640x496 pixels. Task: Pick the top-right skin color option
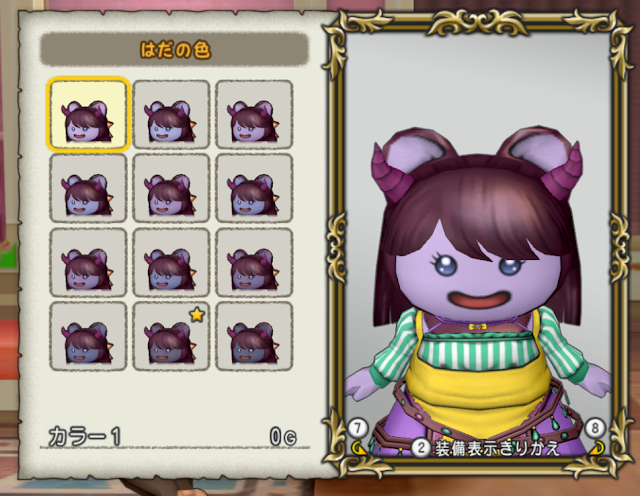(x=254, y=114)
